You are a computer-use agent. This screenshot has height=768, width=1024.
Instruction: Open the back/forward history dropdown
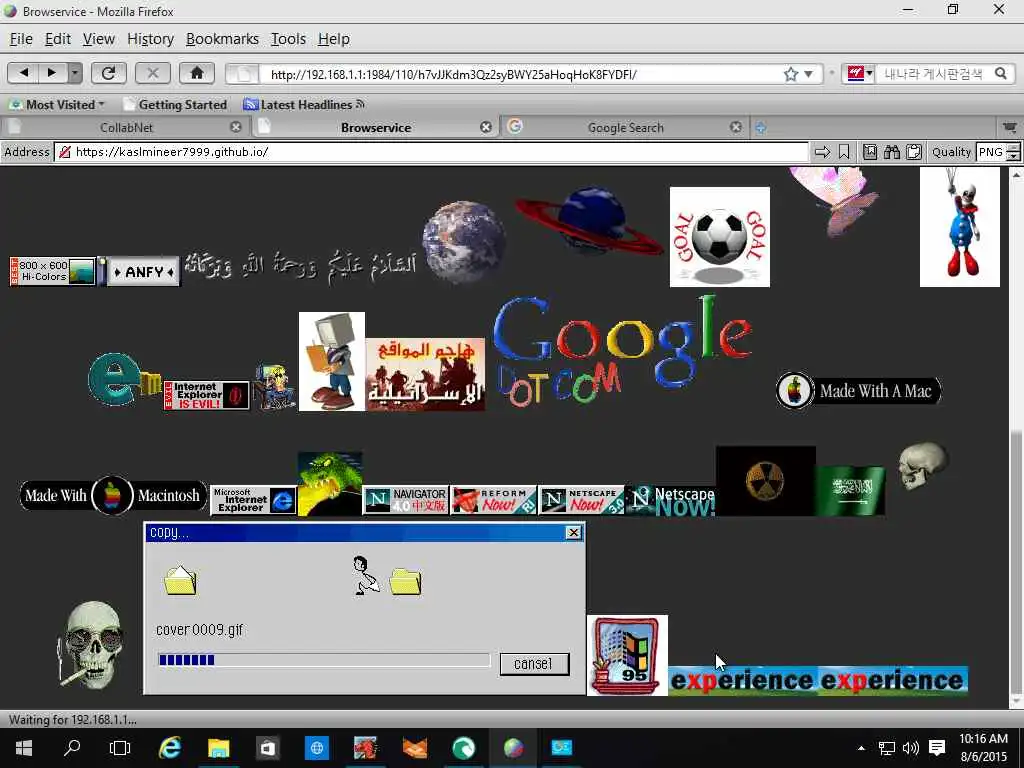75,73
